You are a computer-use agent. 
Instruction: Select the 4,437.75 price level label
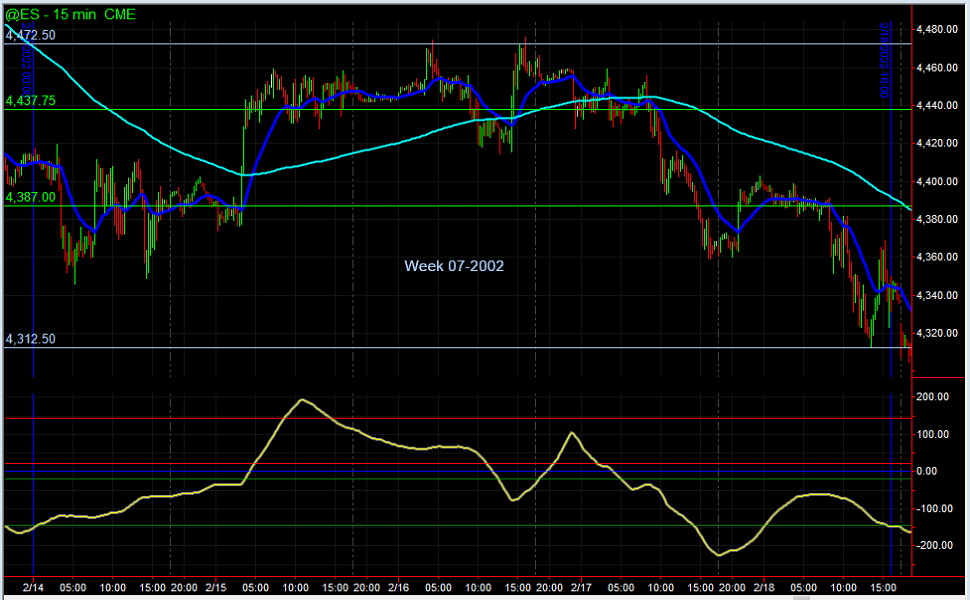pos(31,101)
